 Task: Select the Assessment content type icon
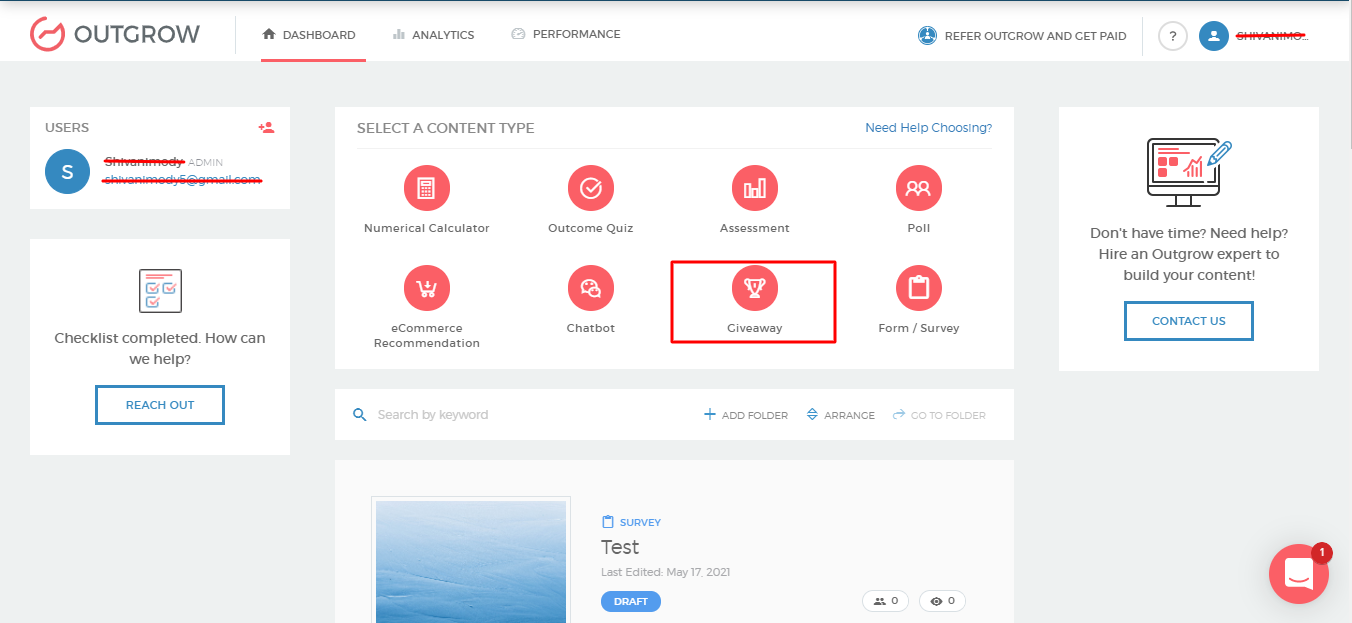[755, 188]
